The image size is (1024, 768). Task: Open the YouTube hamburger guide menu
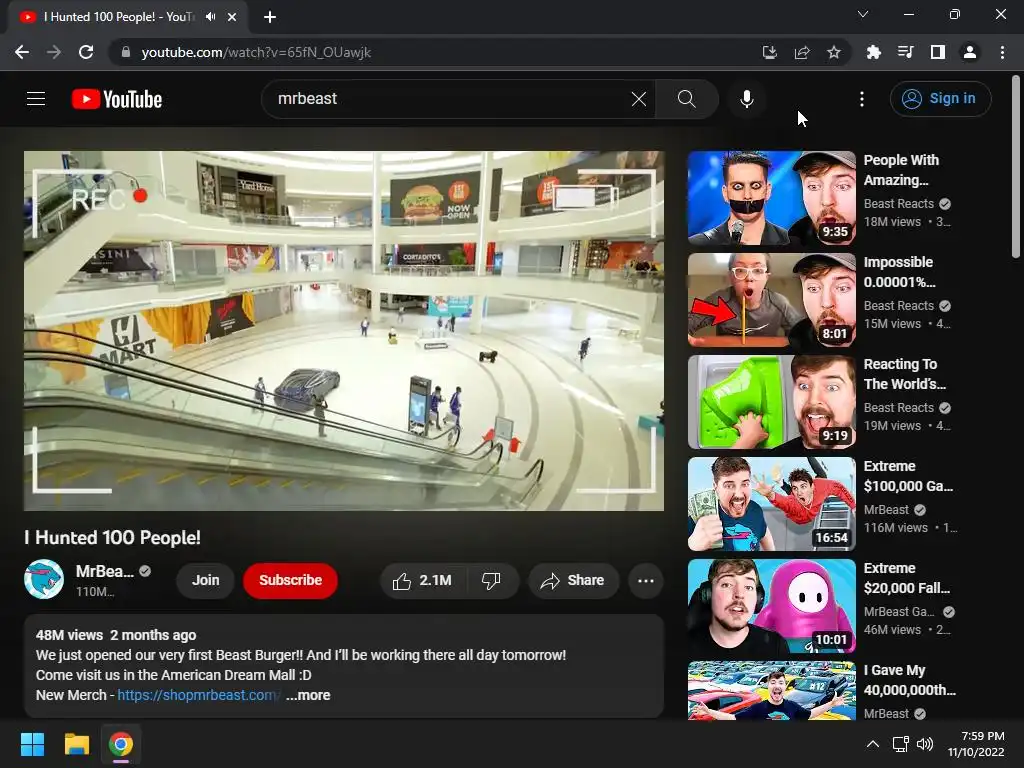(x=36, y=99)
